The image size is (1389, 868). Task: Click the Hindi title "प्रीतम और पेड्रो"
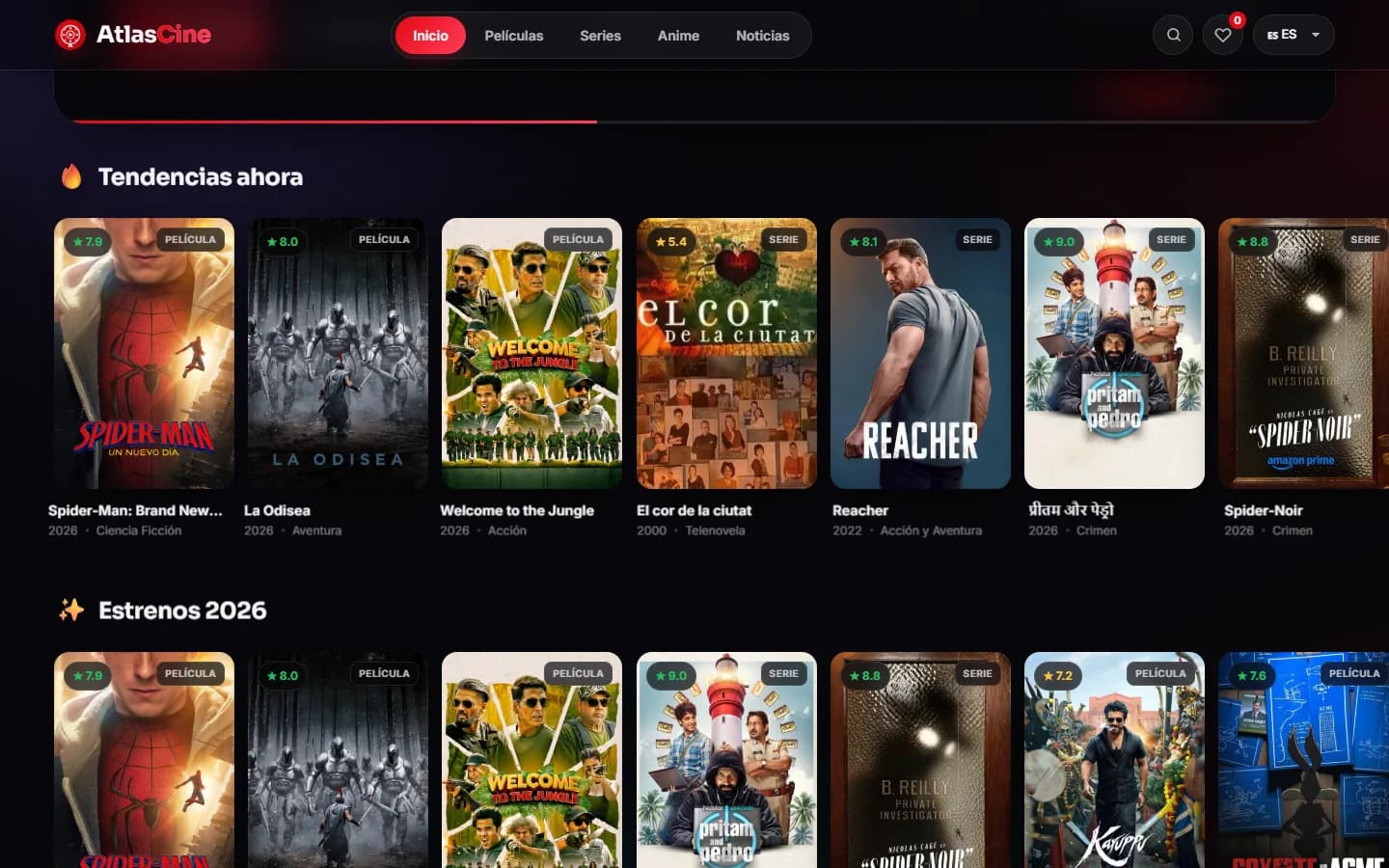click(x=1071, y=509)
